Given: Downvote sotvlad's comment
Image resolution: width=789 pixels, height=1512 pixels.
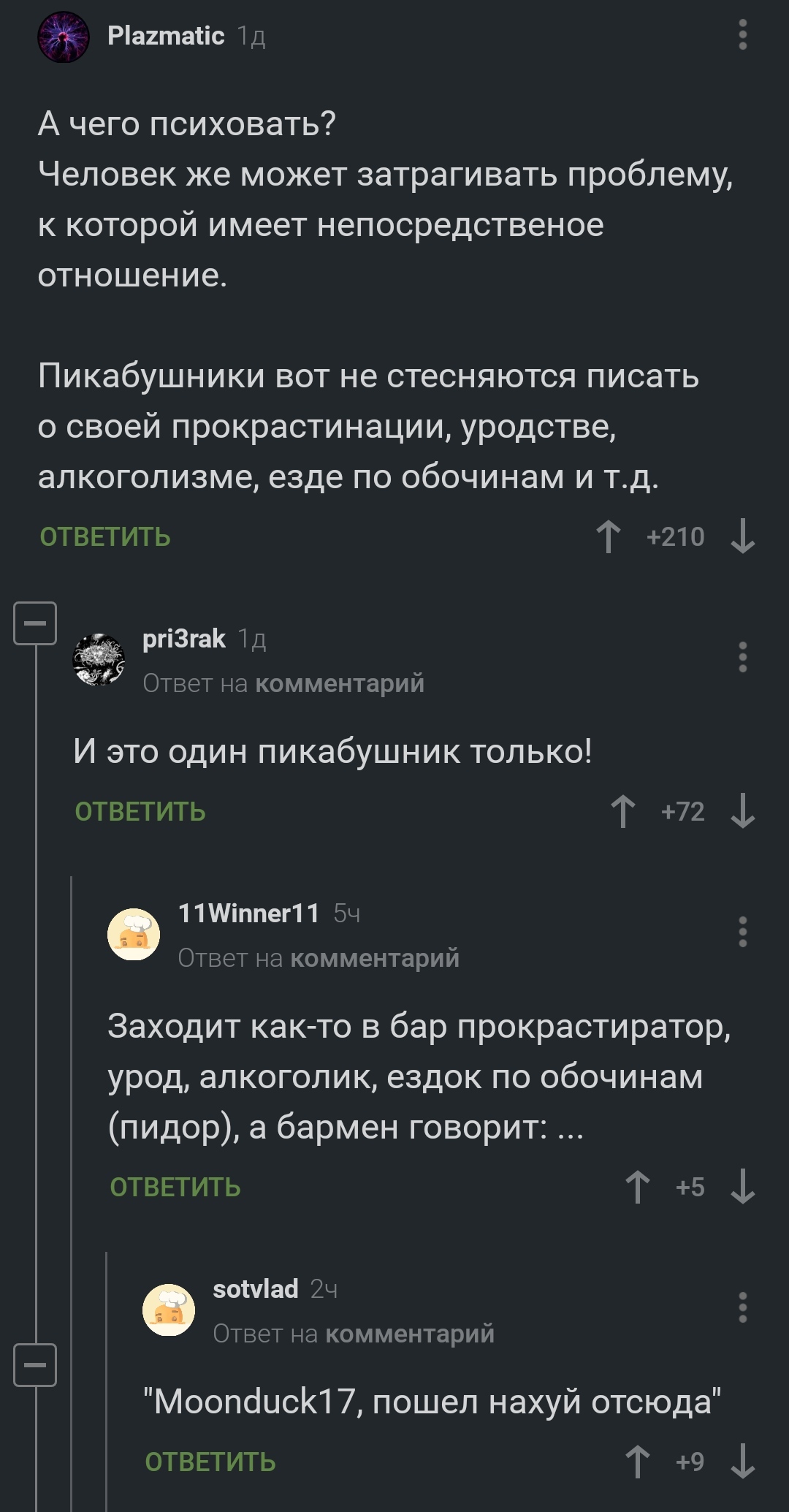Looking at the screenshot, I should tap(742, 1462).
